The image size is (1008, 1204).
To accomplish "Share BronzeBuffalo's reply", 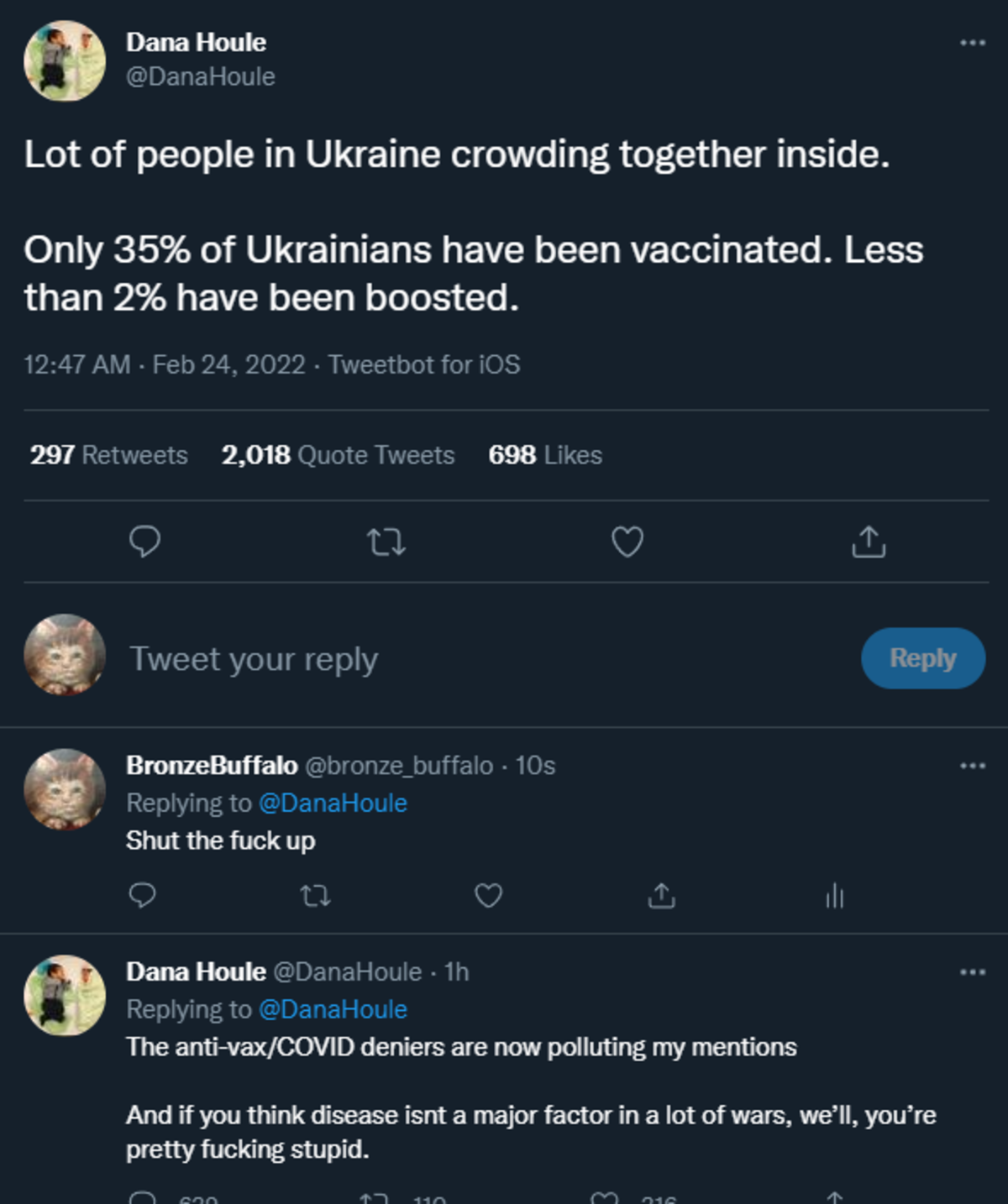I will tap(662, 896).
